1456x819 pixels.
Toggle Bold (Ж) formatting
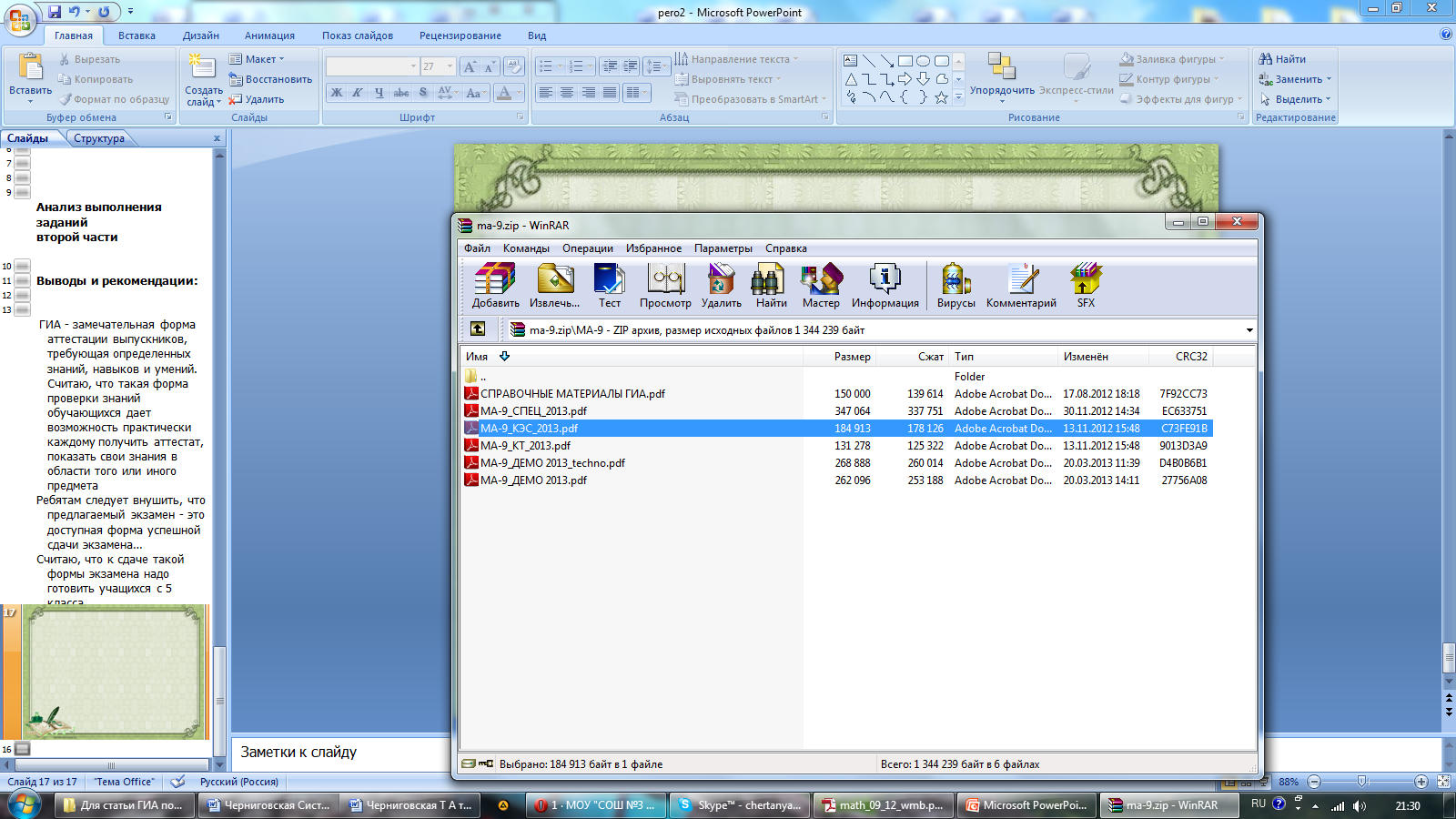point(337,93)
